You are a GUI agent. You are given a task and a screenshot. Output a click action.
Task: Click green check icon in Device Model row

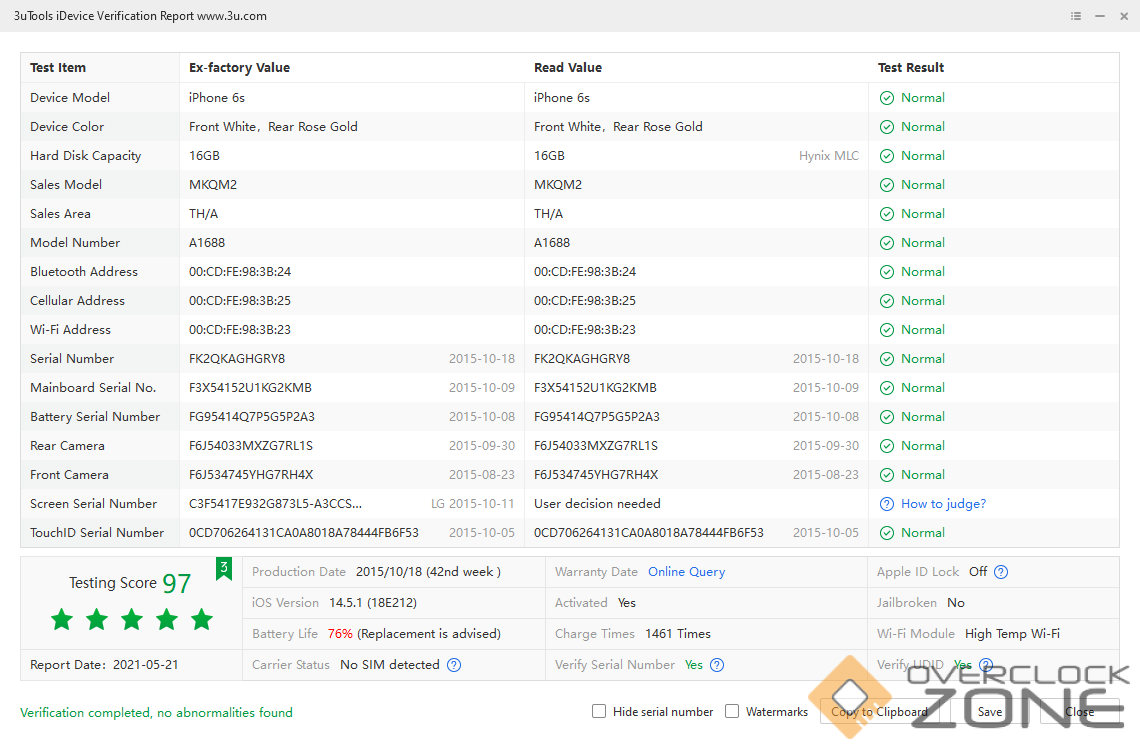[x=886, y=98]
